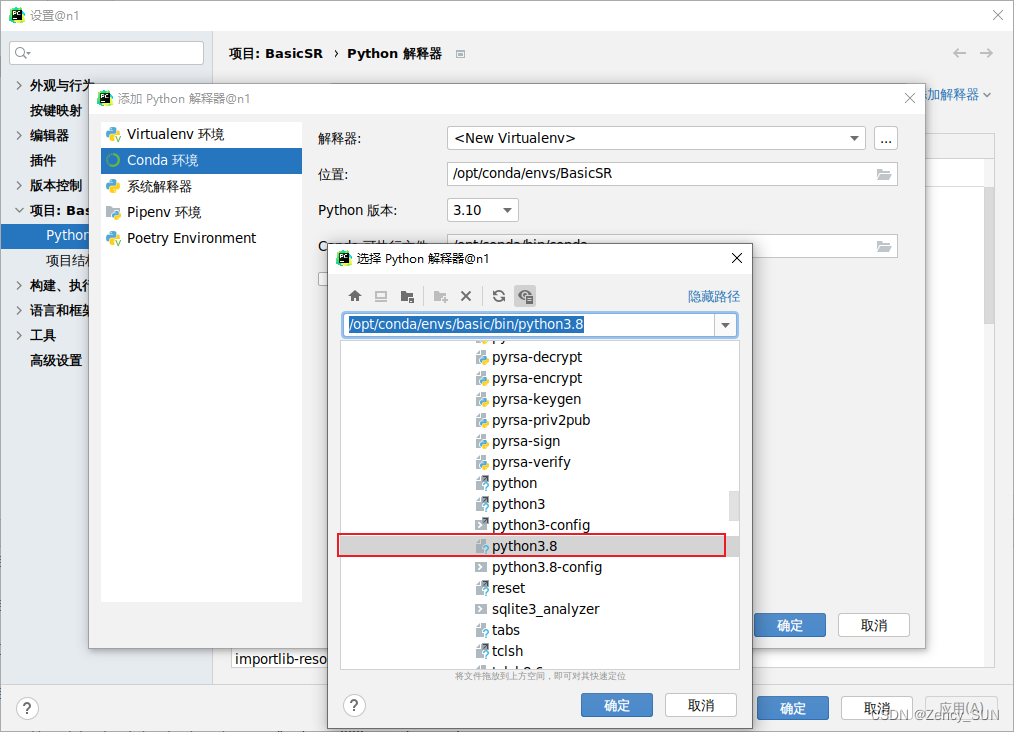Toggle show hidden files and directories icon
The image size is (1014, 732).
point(525,296)
